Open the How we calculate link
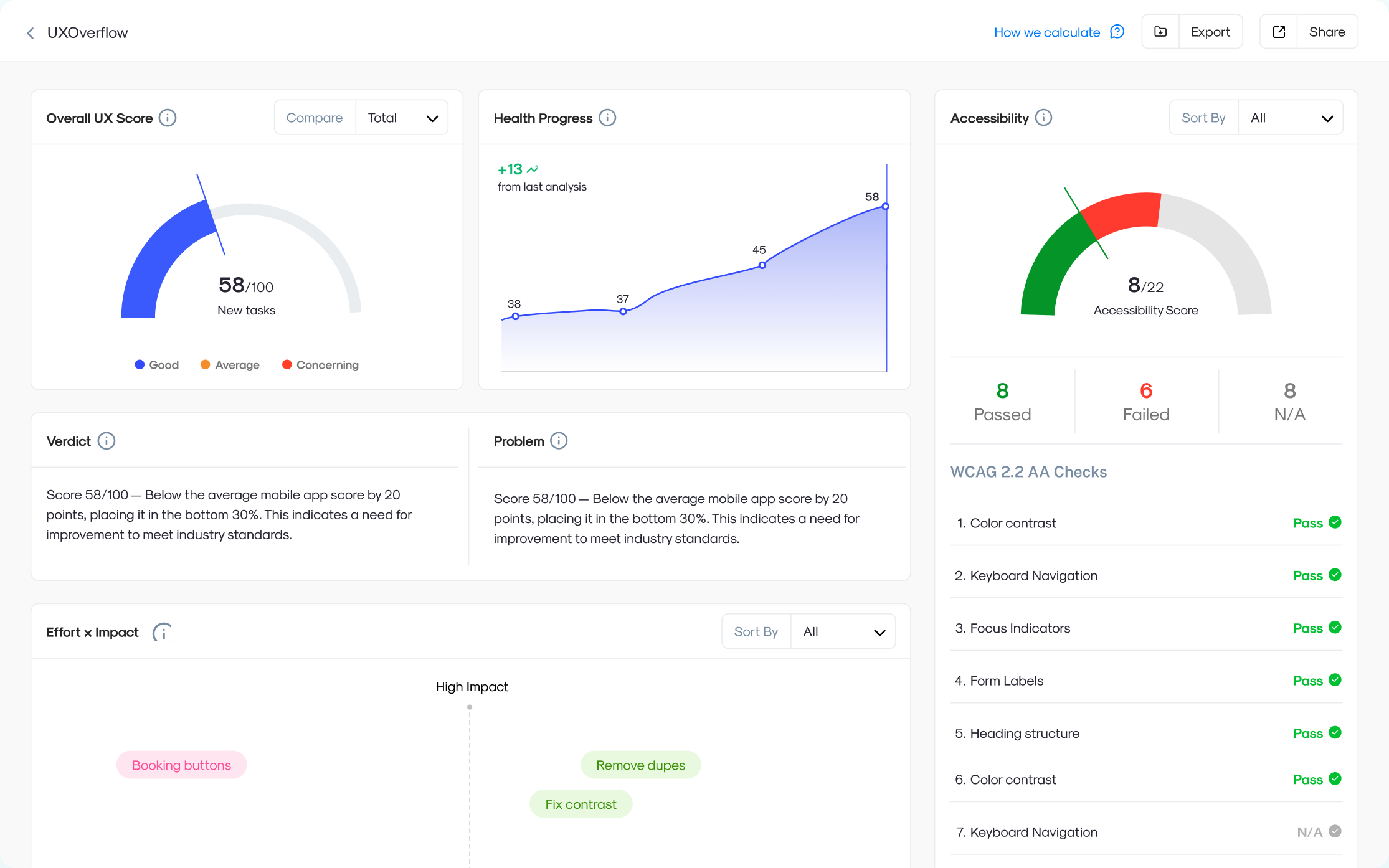The width and height of the screenshot is (1389, 868). (1047, 32)
